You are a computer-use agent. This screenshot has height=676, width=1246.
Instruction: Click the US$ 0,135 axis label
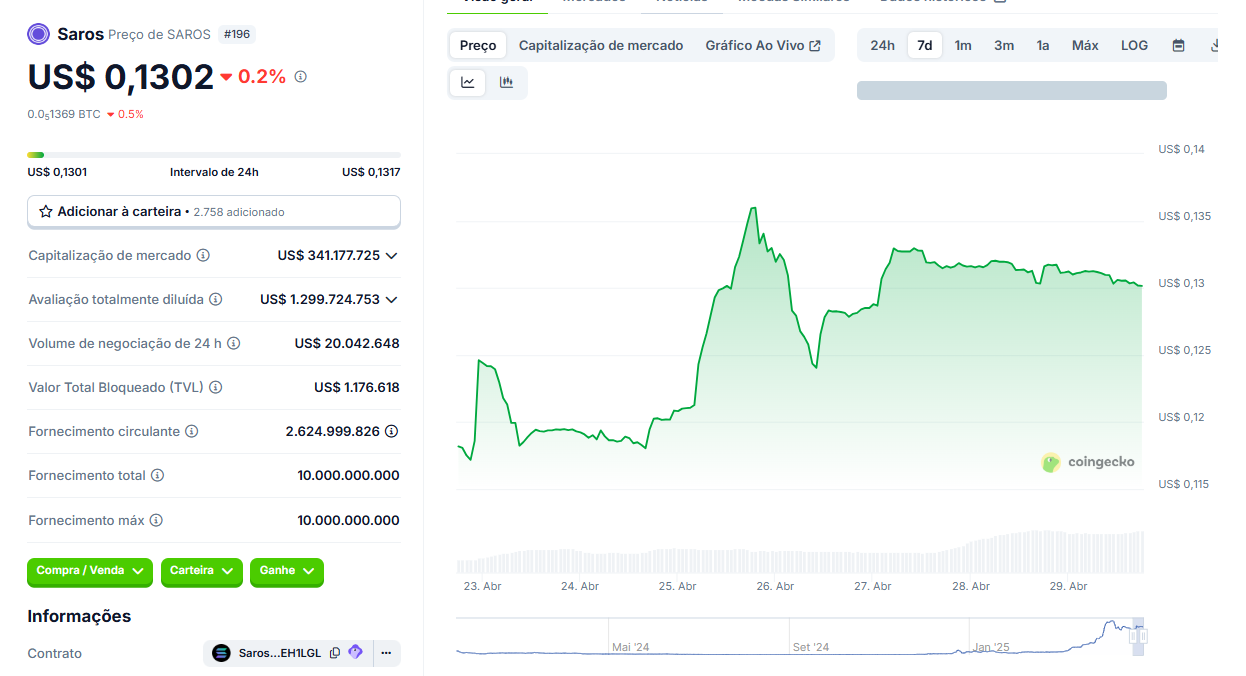click(1185, 216)
